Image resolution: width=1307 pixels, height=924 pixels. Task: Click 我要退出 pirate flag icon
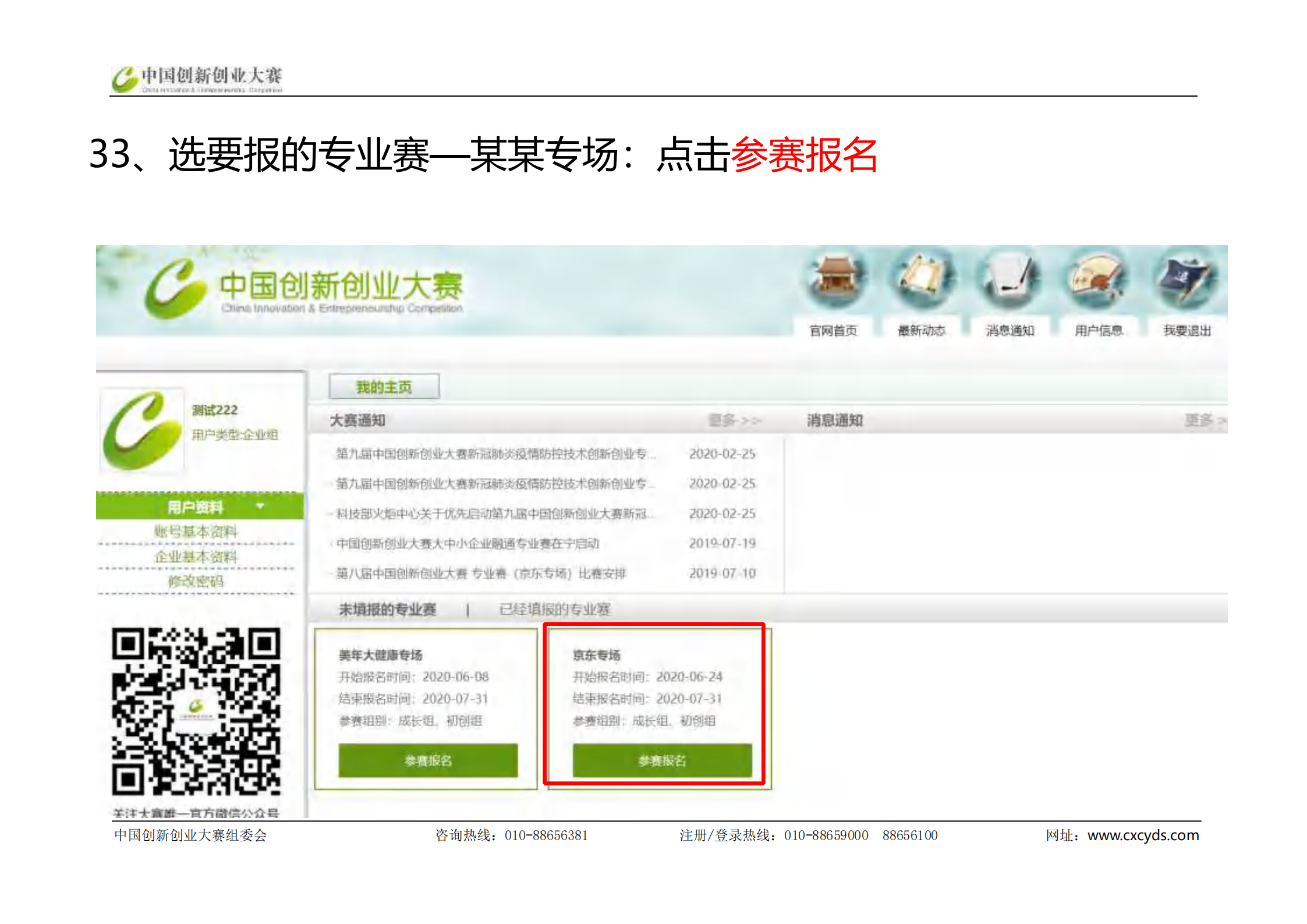1186,279
